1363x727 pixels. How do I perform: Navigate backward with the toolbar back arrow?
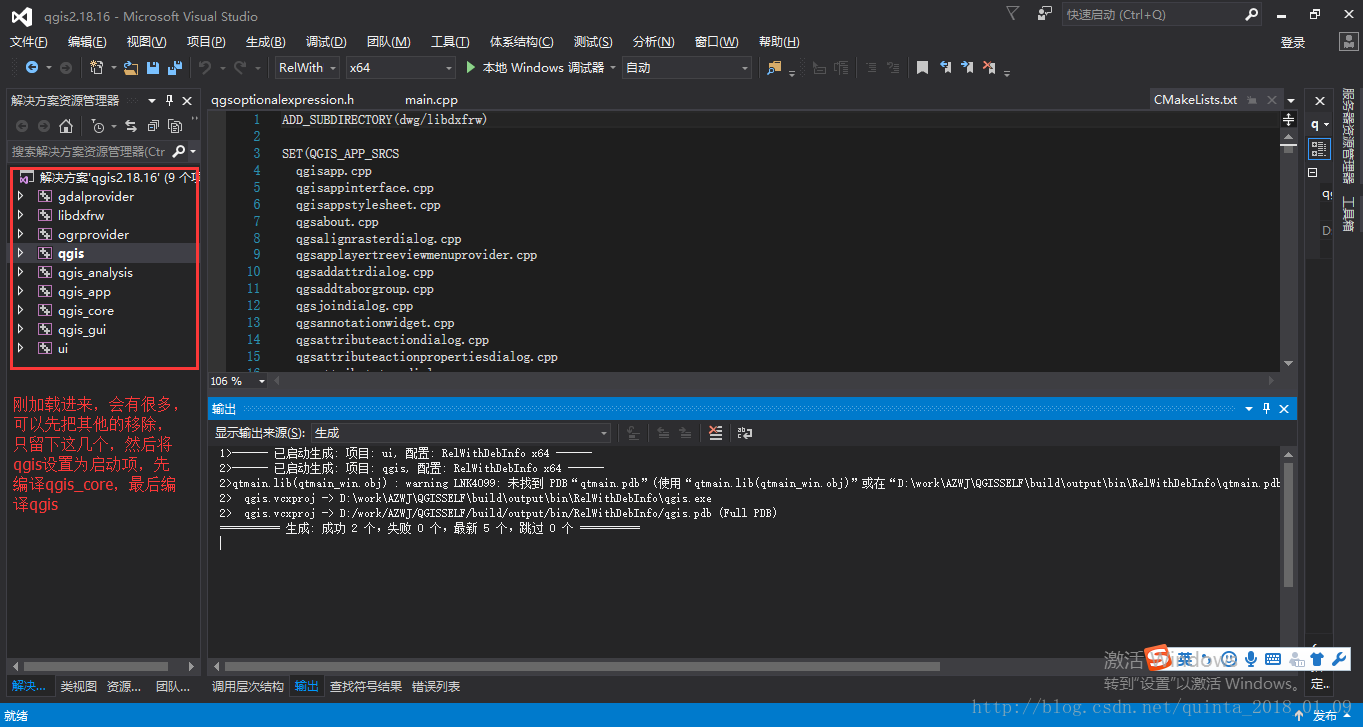pyautogui.click(x=32, y=68)
